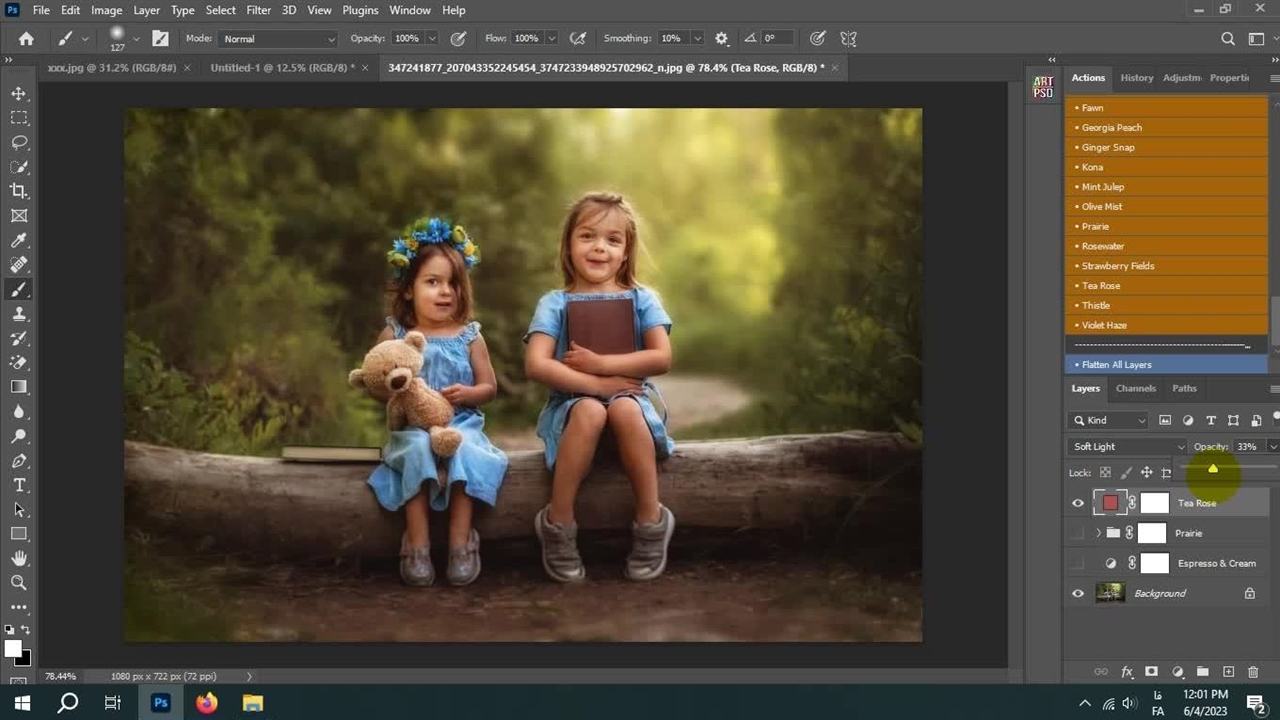The image size is (1280, 720).
Task: Select the Zoom tool in toolbar
Action: coord(19,582)
